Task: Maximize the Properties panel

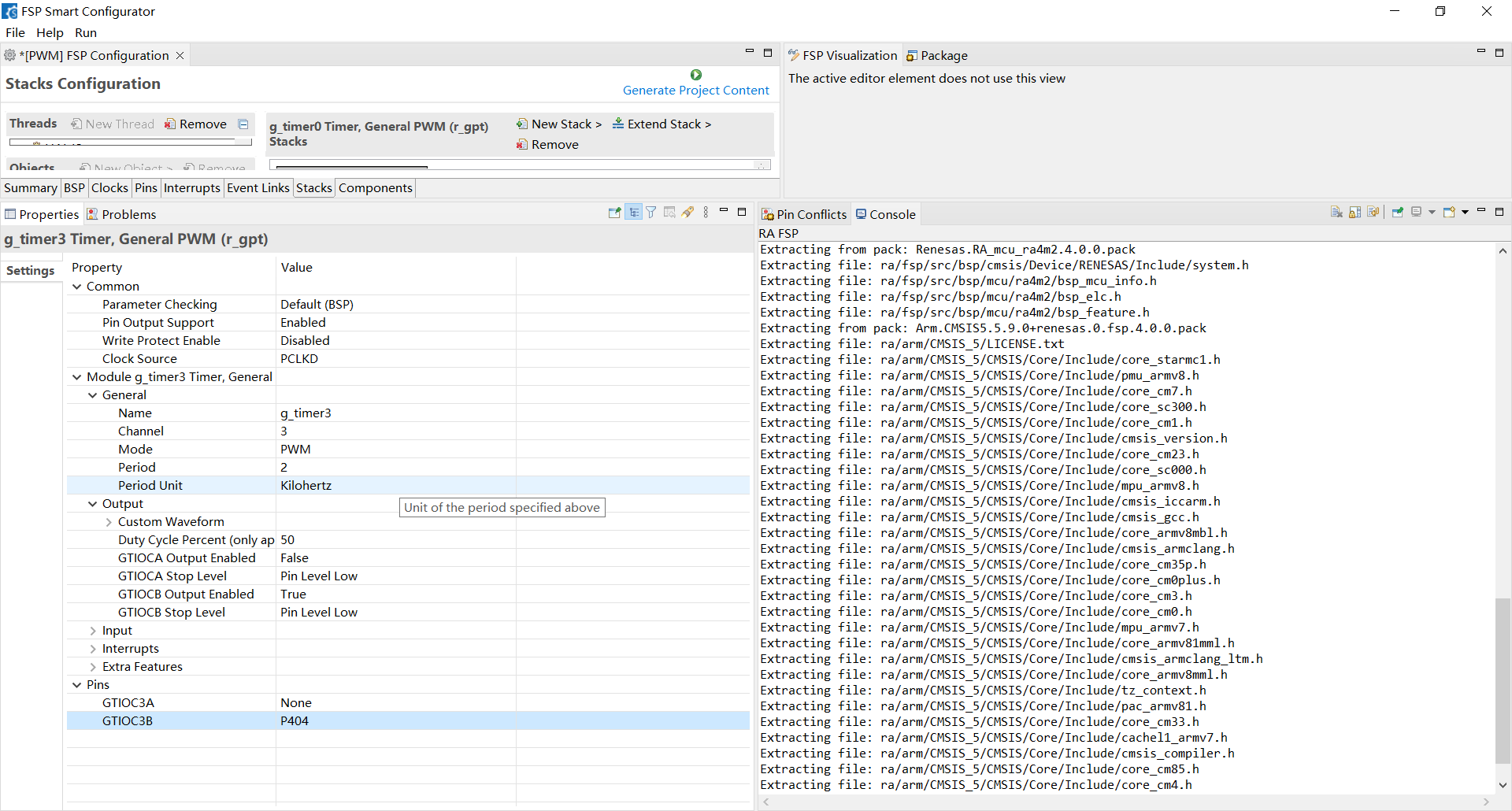Action: pos(742,212)
